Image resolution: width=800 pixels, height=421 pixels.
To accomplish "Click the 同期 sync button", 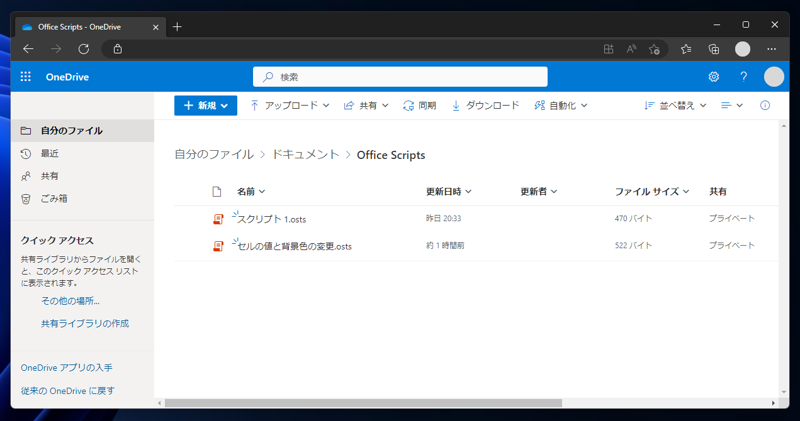I will point(419,106).
